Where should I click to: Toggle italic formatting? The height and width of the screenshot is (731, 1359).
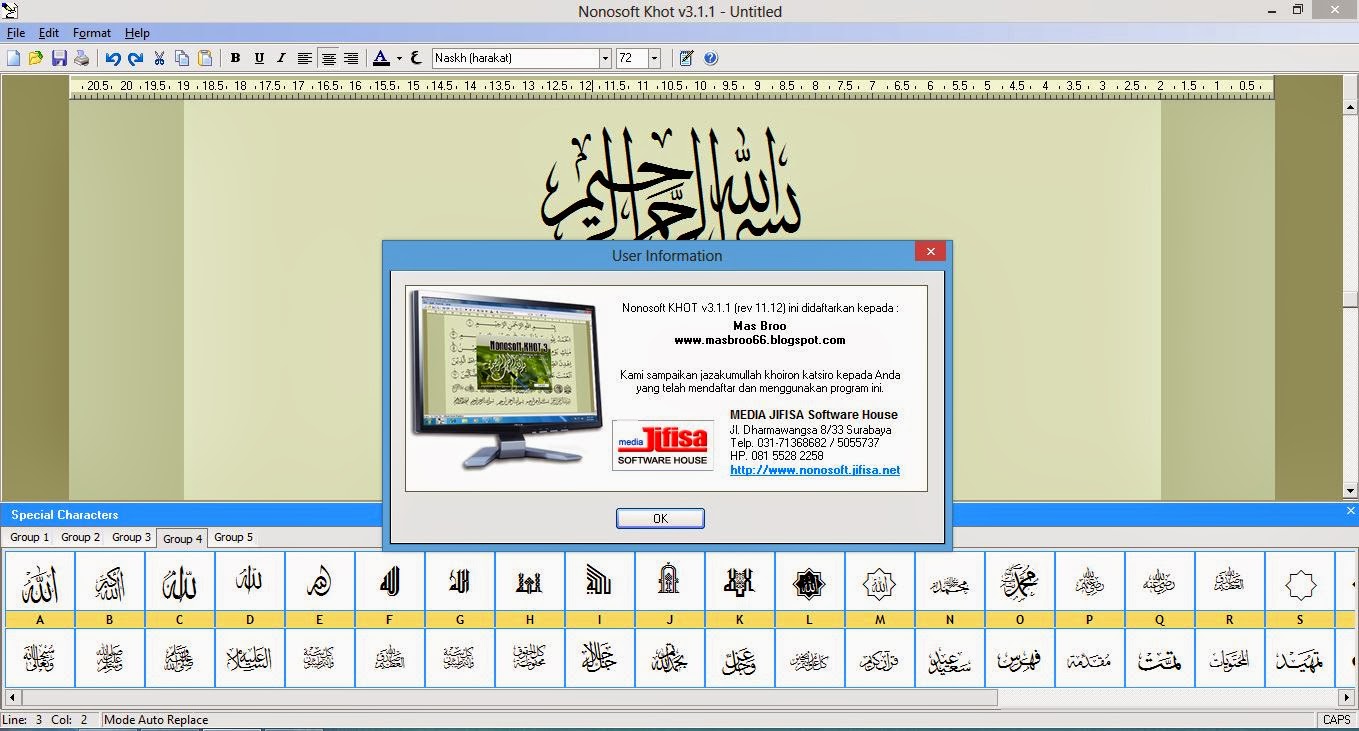tap(281, 58)
